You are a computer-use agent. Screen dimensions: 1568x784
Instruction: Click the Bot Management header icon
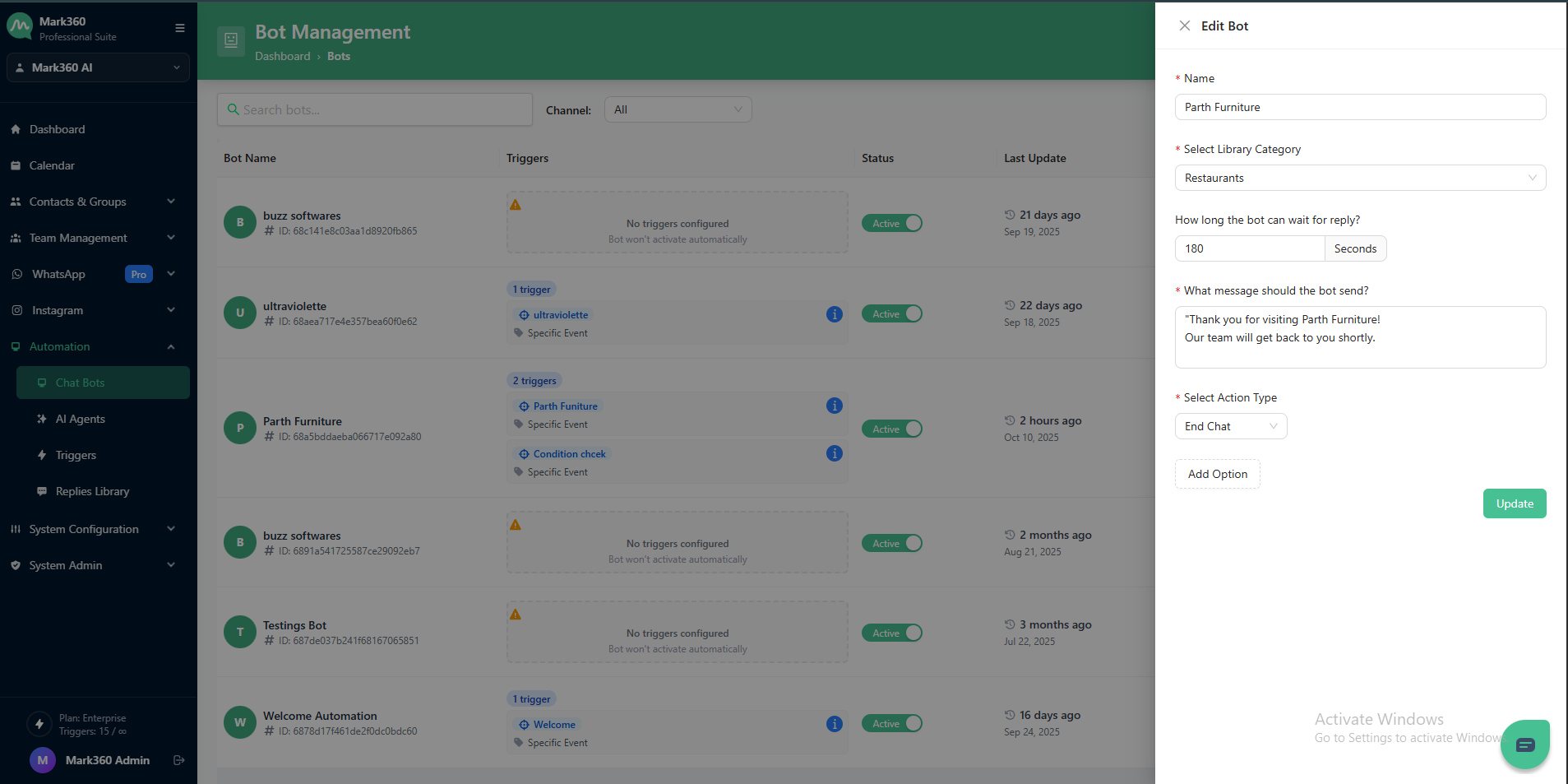tap(231, 40)
